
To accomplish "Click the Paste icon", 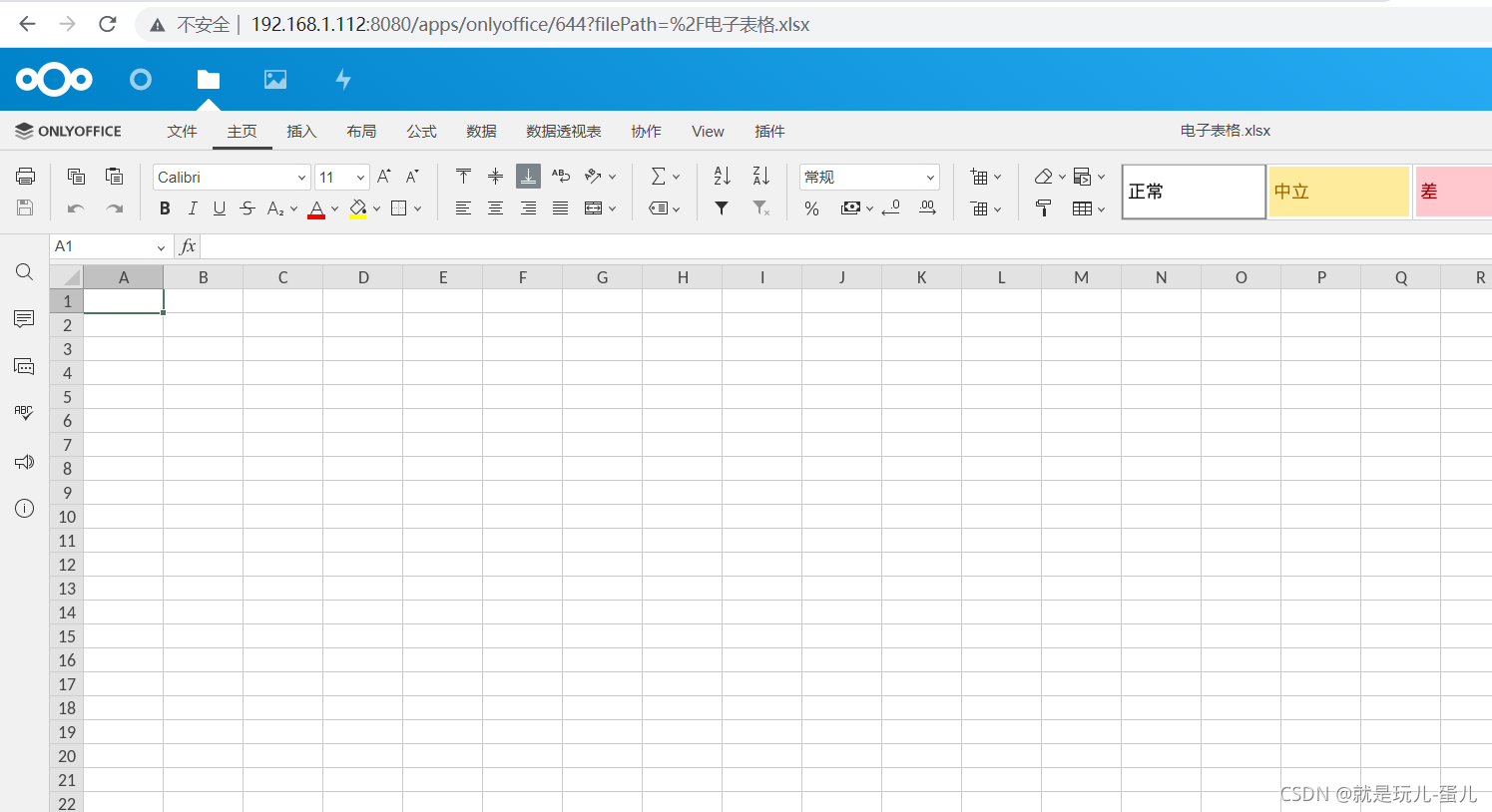I will [x=115, y=177].
